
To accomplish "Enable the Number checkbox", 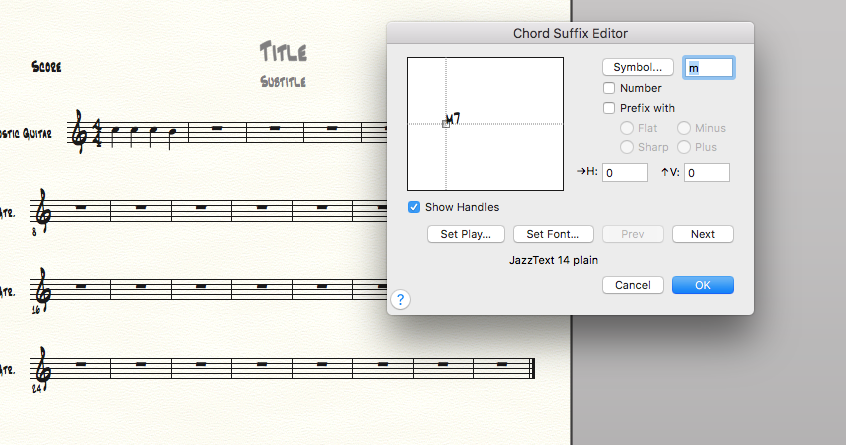I will (609, 88).
